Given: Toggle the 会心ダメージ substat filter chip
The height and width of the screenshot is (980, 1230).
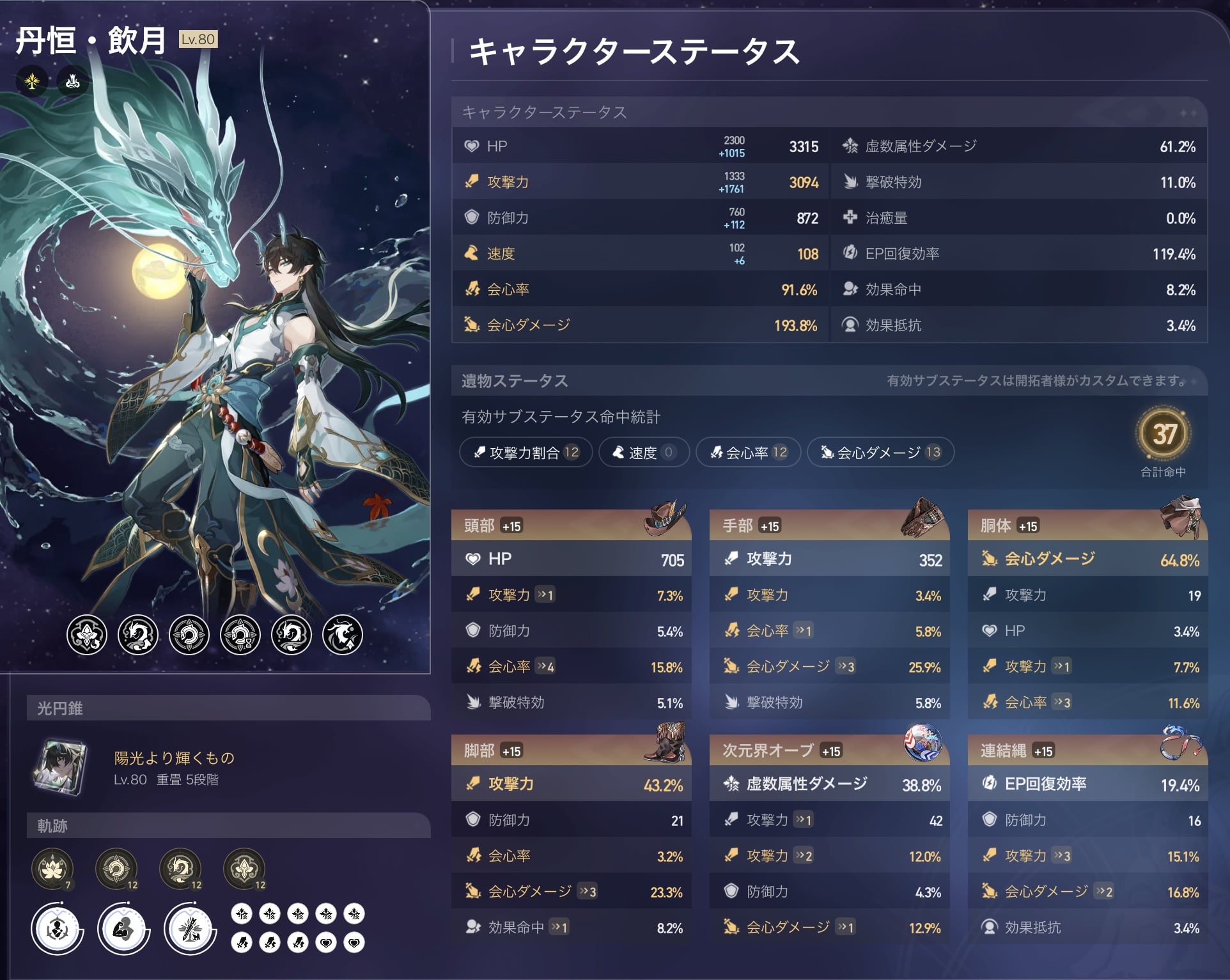Looking at the screenshot, I should coord(880,453).
